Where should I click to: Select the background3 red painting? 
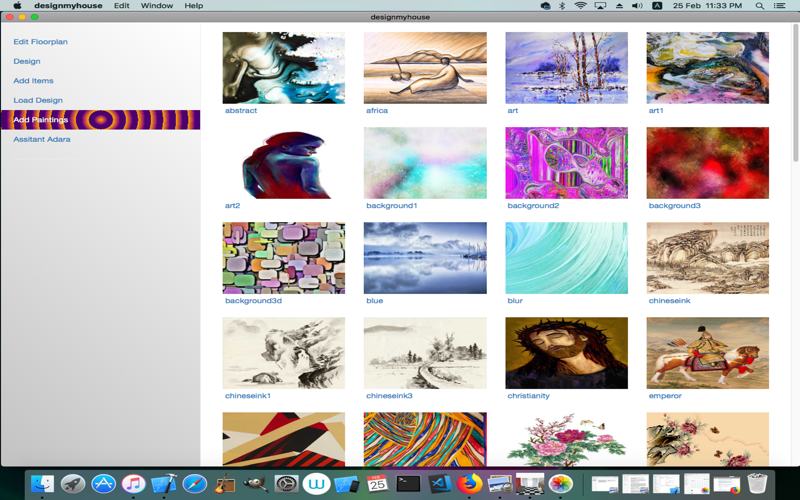pyautogui.click(x=708, y=163)
